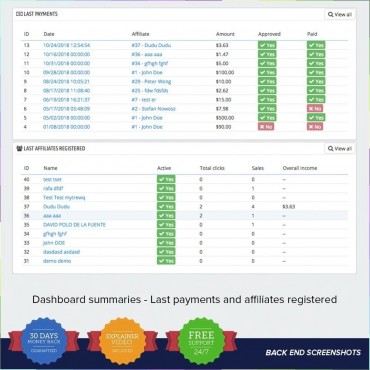Click the Last Affiliates Registered users icon

click(x=19, y=148)
